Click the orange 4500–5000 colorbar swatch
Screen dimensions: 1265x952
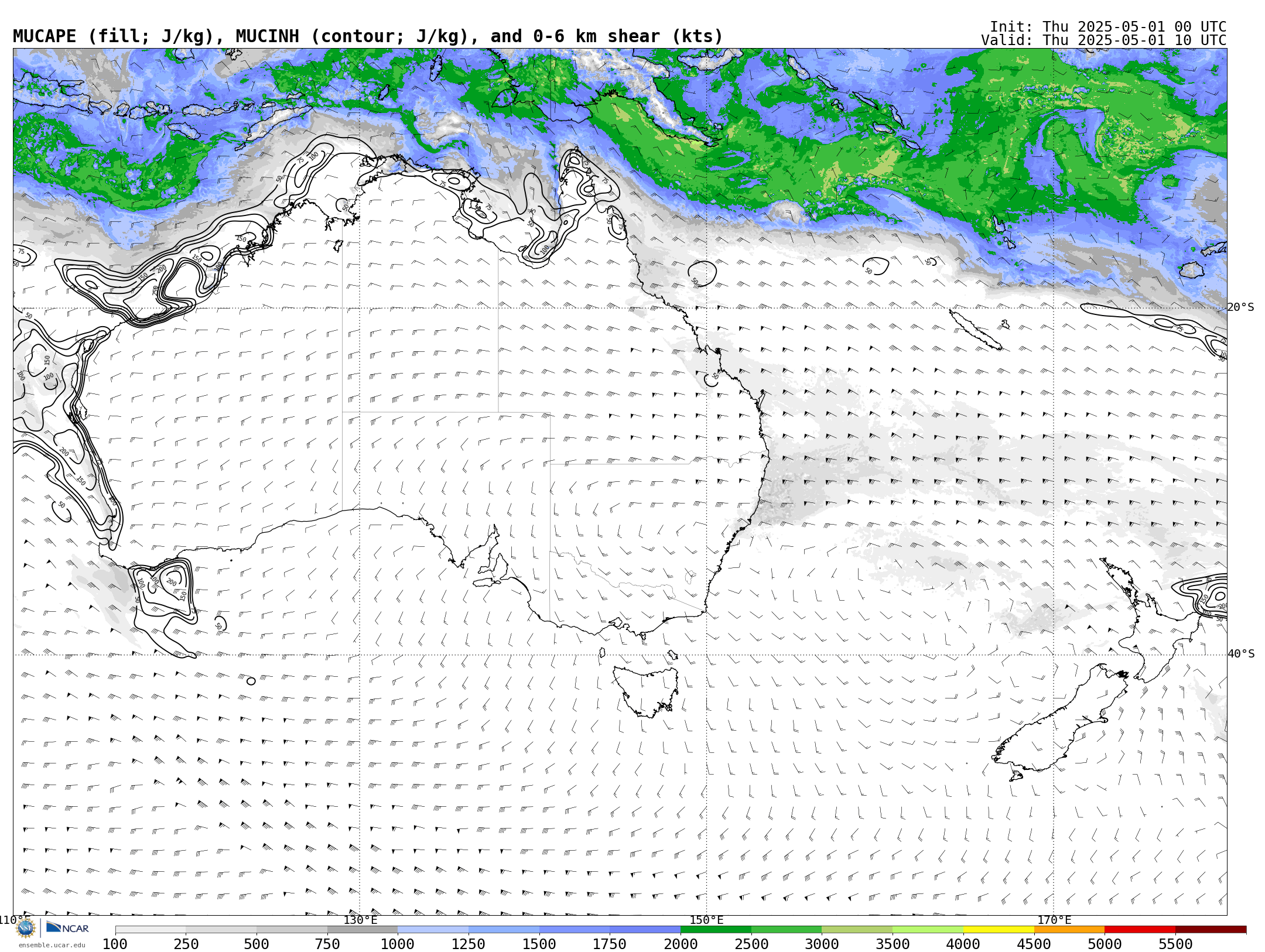coord(1069,930)
